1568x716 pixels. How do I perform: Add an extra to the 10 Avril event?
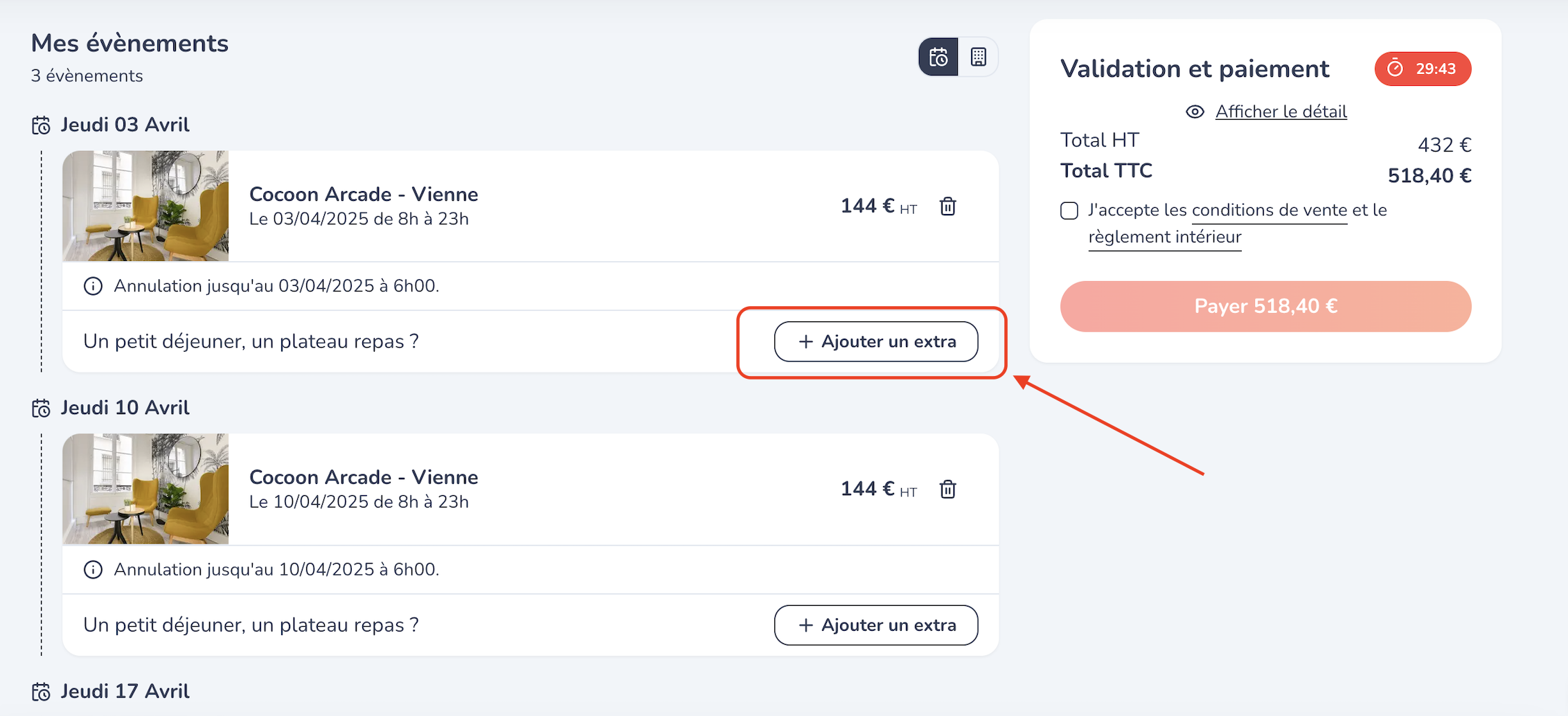coord(875,625)
